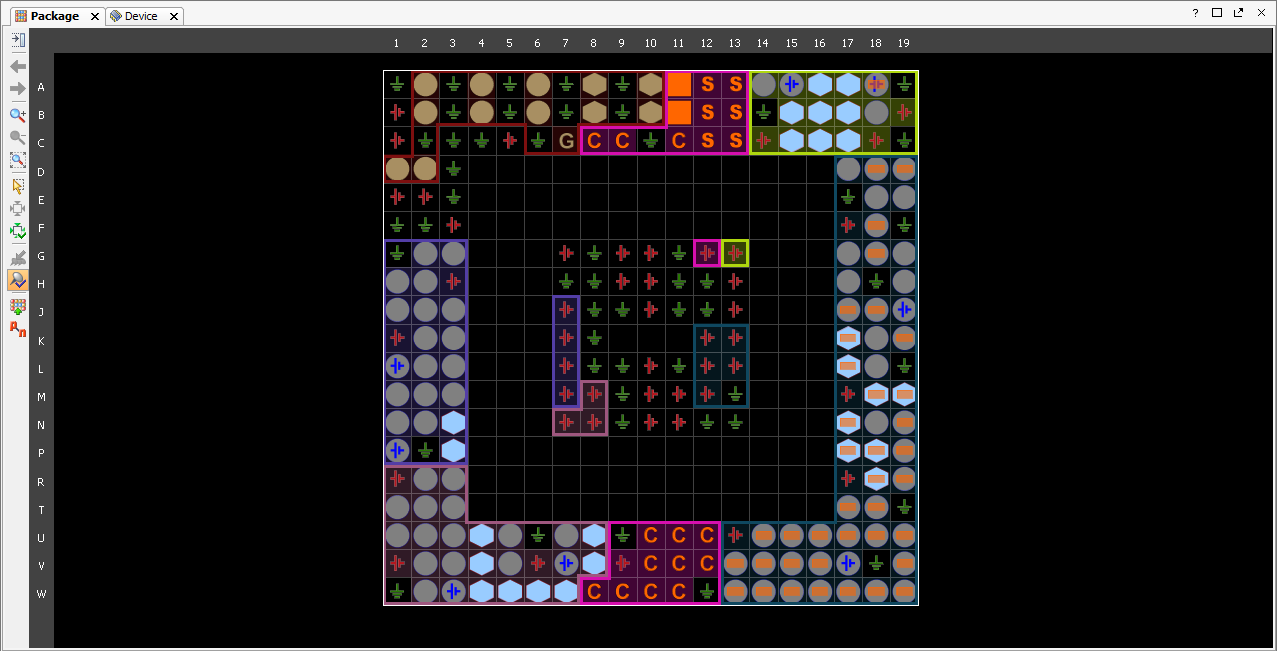Select the light blue hexagon pin at N3
Screen dimensions: 1277x651
coord(453,422)
